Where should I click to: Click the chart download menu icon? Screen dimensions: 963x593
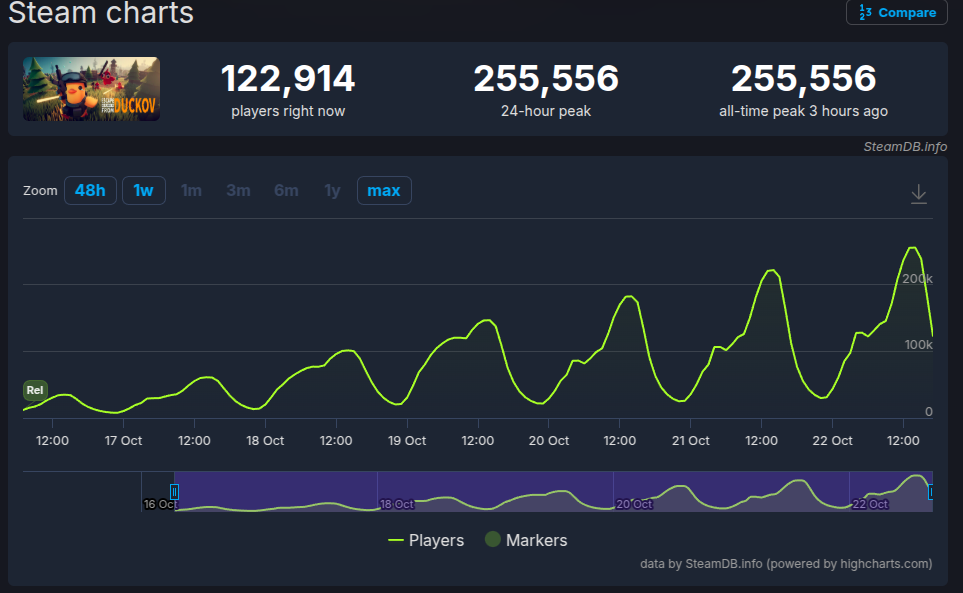pyautogui.click(x=918, y=195)
